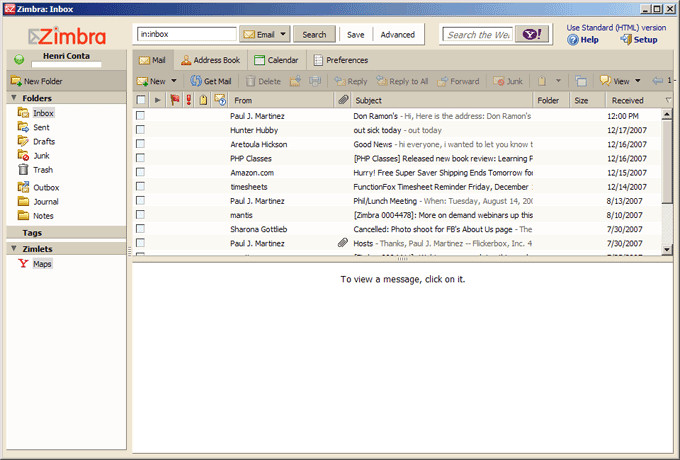The image size is (680, 460).
Task: Check the Hunter Hubby message checkbox
Action: (140, 130)
